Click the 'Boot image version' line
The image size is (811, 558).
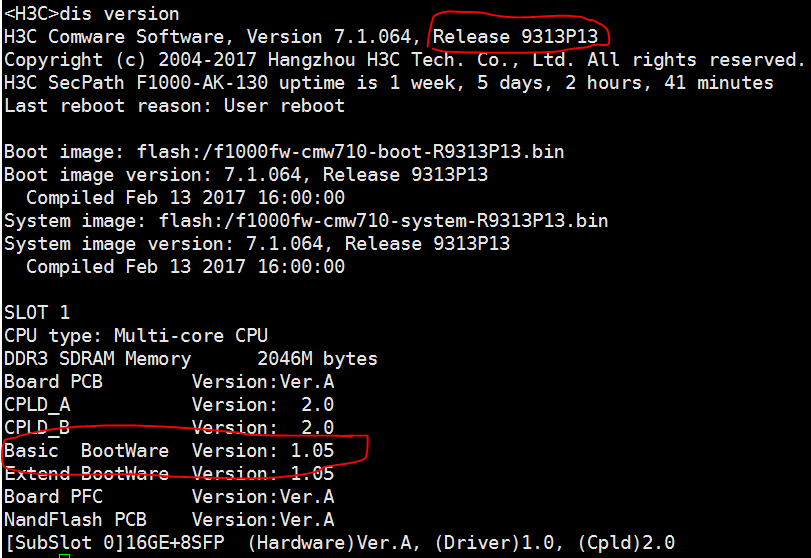[x=246, y=175]
